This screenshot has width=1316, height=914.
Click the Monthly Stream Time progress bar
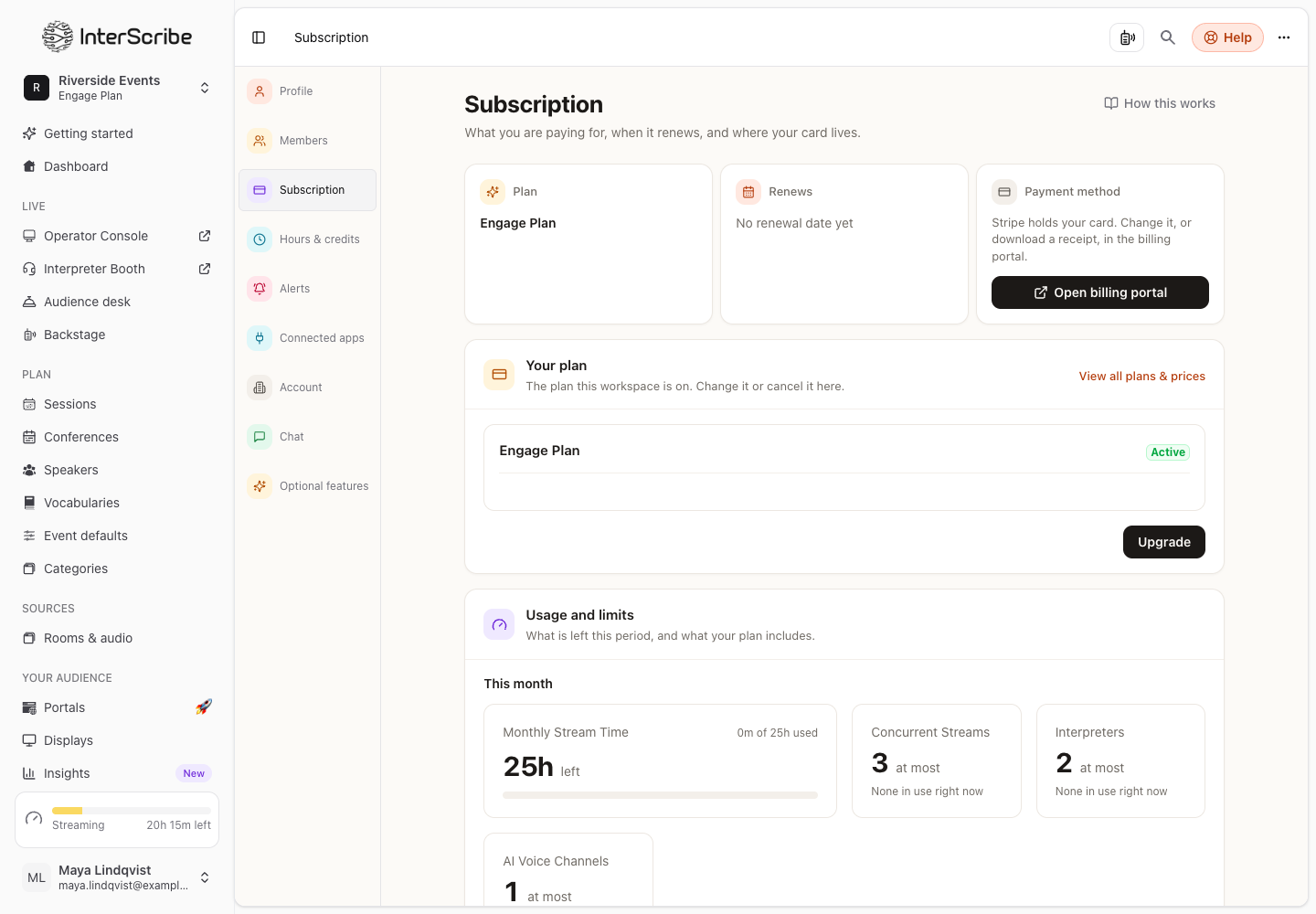click(660, 795)
